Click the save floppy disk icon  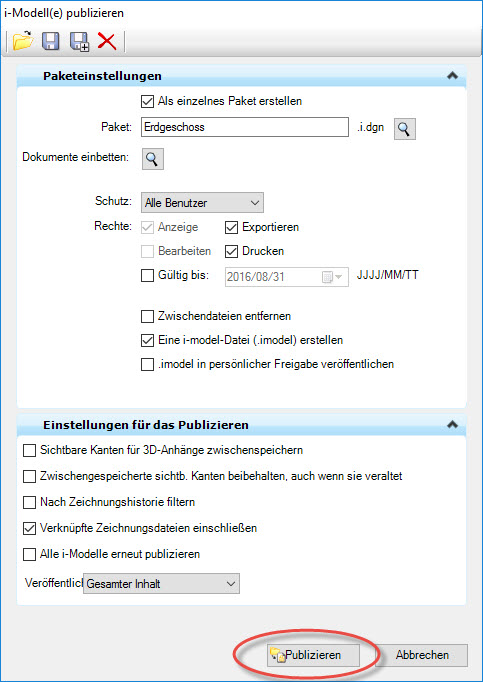(51, 41)
